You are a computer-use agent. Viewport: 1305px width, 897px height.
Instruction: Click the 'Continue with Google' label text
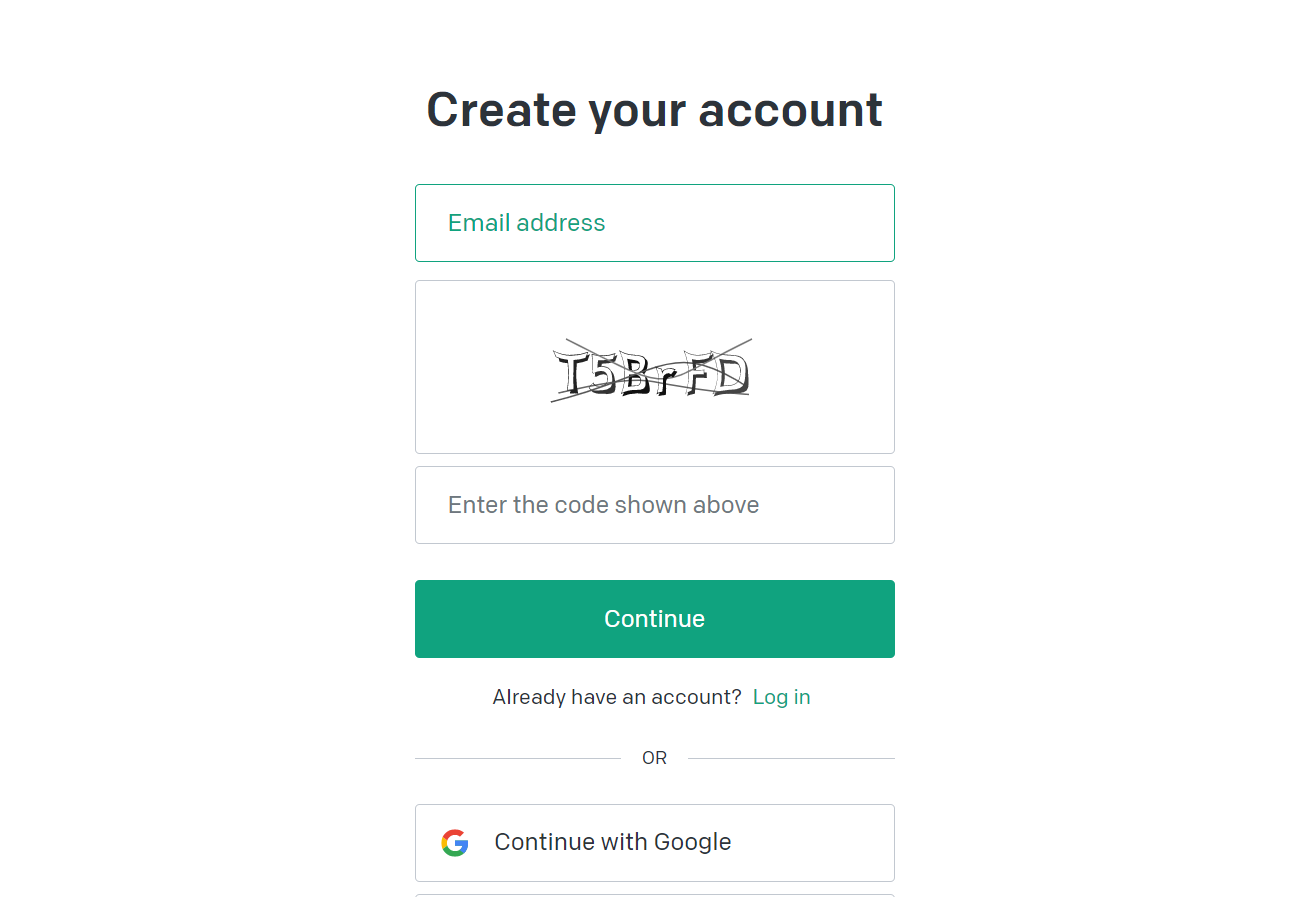[613, 842]
